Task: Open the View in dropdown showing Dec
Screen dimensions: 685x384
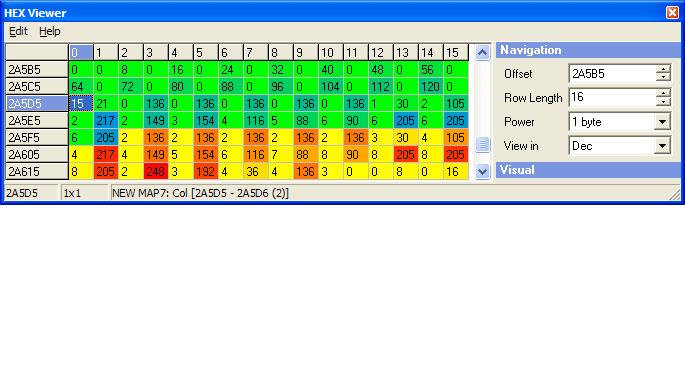Action: click(662, 146)
